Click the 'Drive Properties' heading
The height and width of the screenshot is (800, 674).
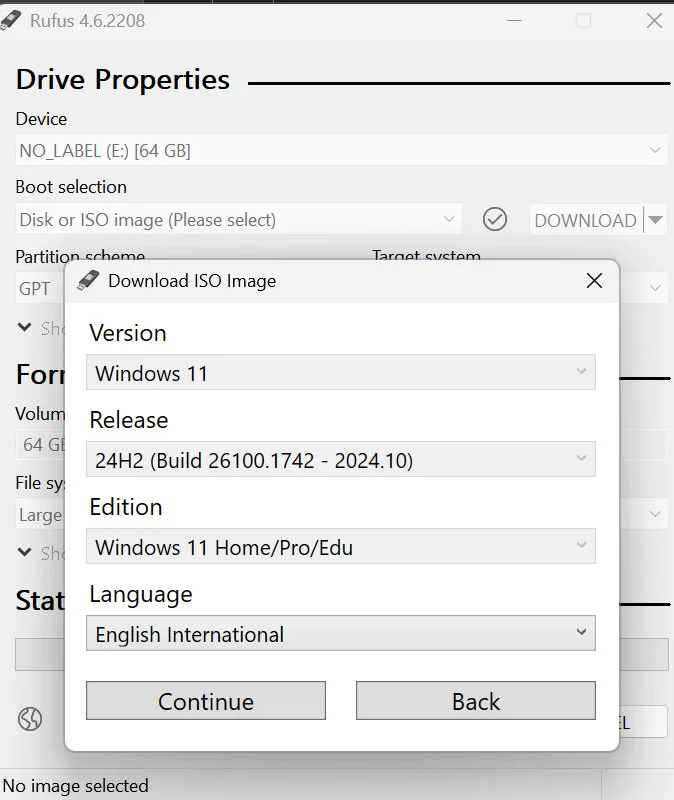(123, 80)
